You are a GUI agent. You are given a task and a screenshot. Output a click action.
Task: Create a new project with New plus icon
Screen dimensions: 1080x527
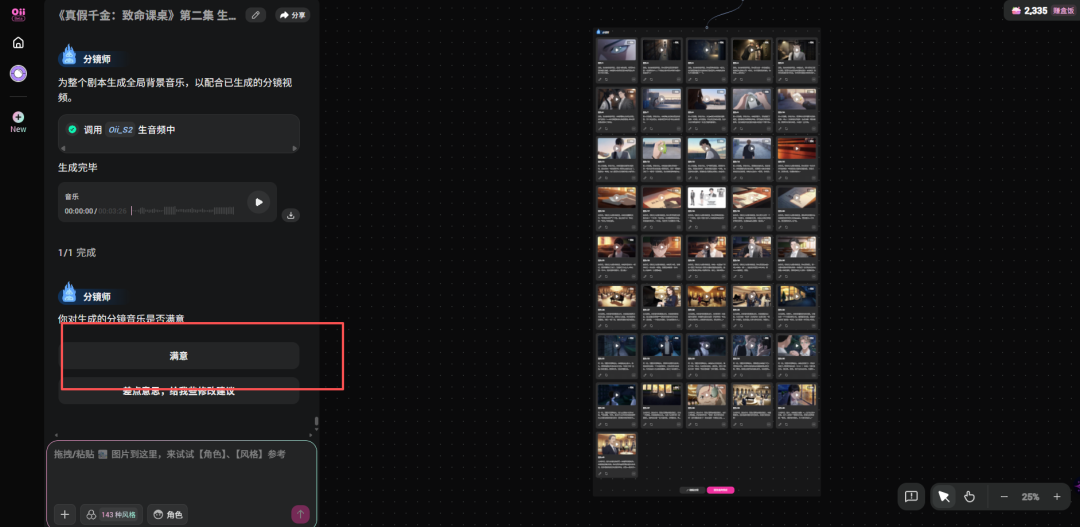19,123
